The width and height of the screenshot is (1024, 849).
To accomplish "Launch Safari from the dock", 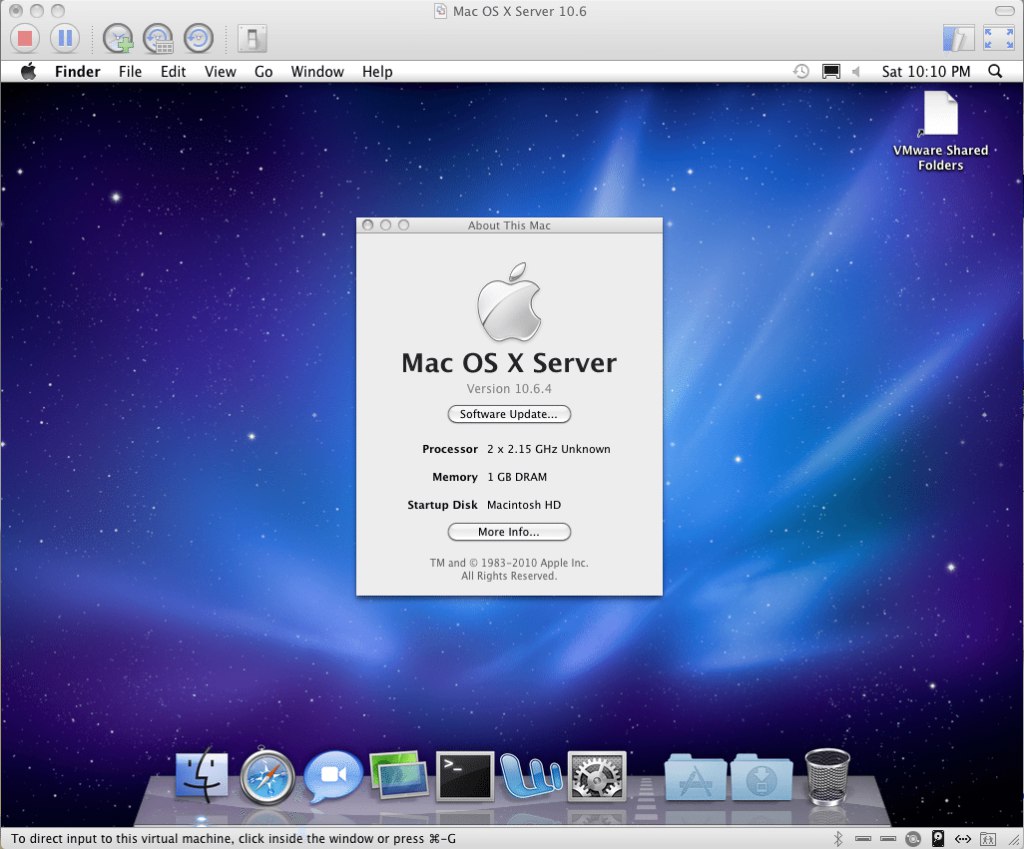I will click(267, 777).
